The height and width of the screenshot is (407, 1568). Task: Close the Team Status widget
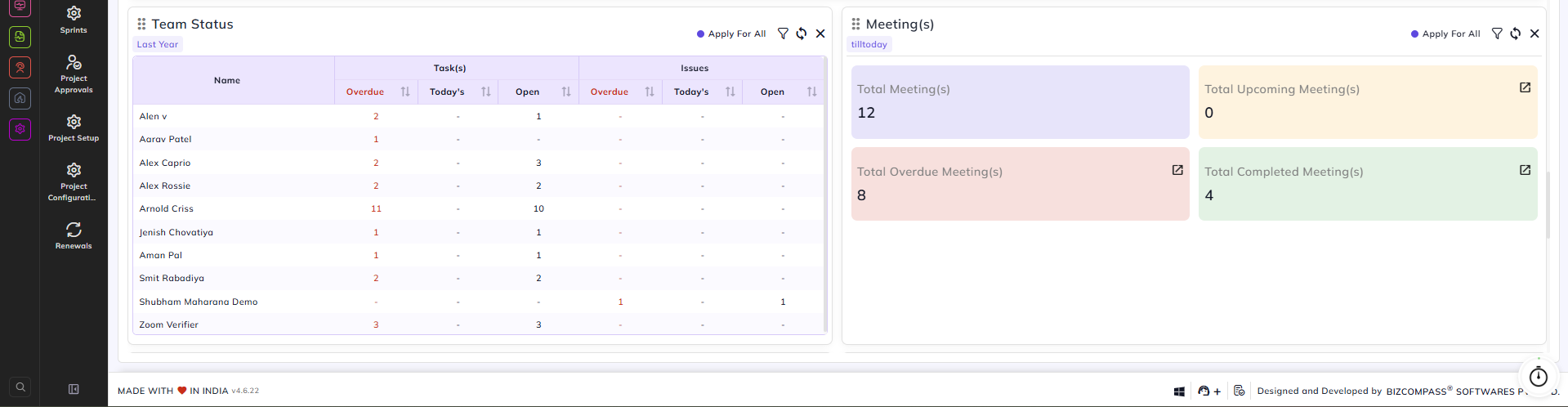(820, 34)
